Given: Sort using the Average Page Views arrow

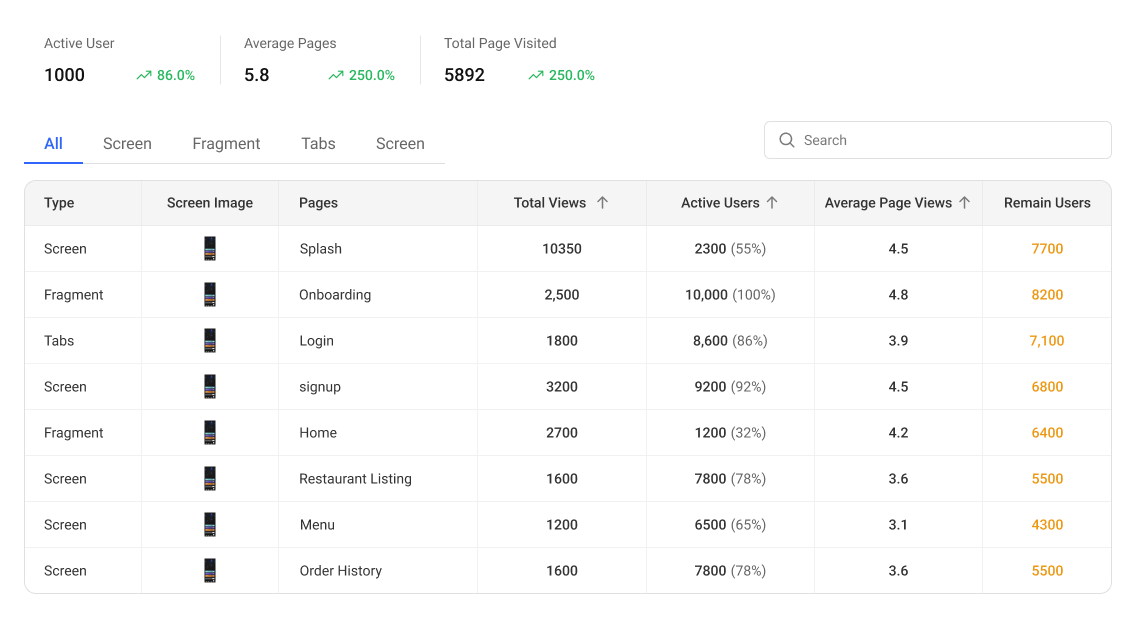Looking at the screenshot, I should click(x=964, y=203).
